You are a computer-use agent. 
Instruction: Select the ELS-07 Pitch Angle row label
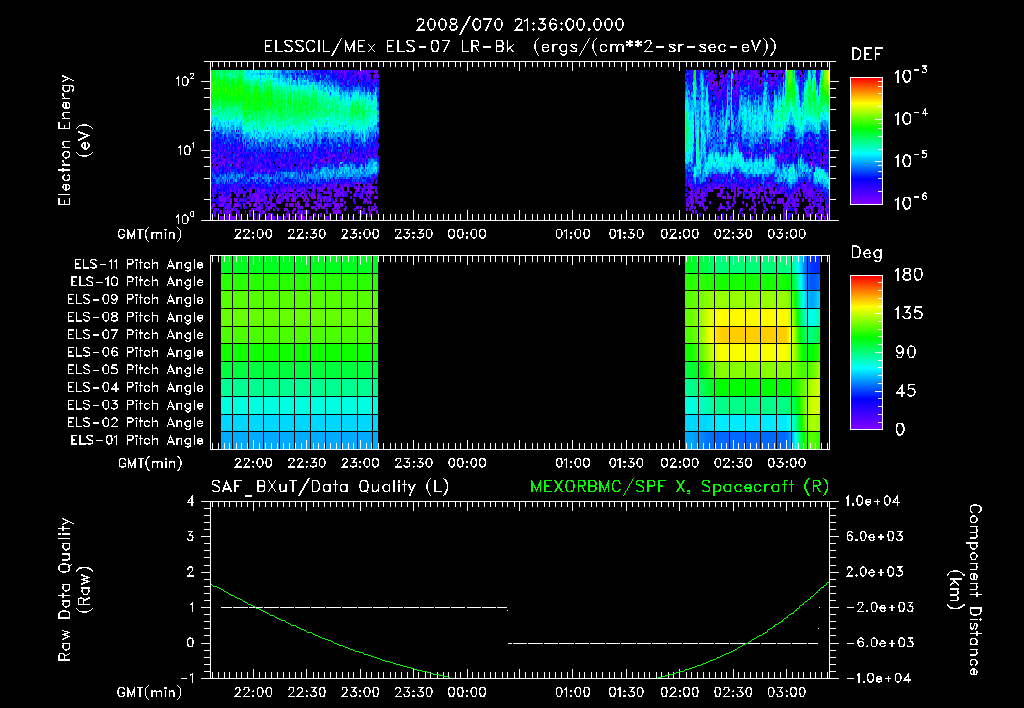[136, 334]
